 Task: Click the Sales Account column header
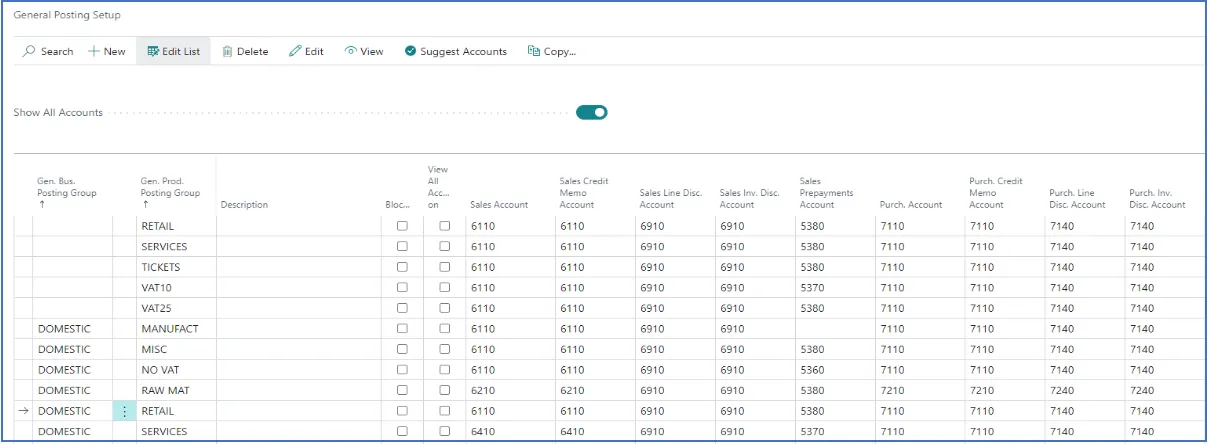[499, 205]
